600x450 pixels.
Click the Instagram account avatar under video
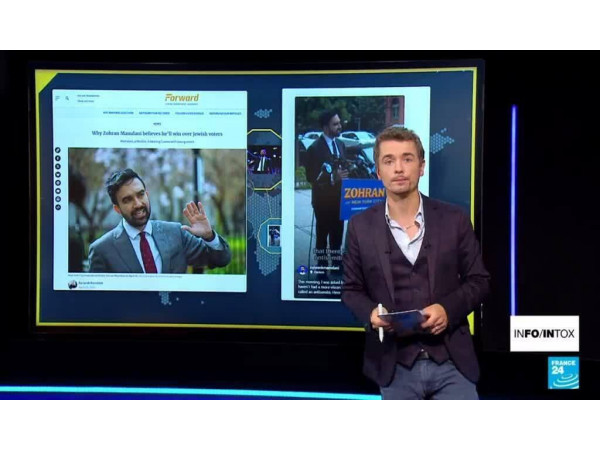point(303,270)
